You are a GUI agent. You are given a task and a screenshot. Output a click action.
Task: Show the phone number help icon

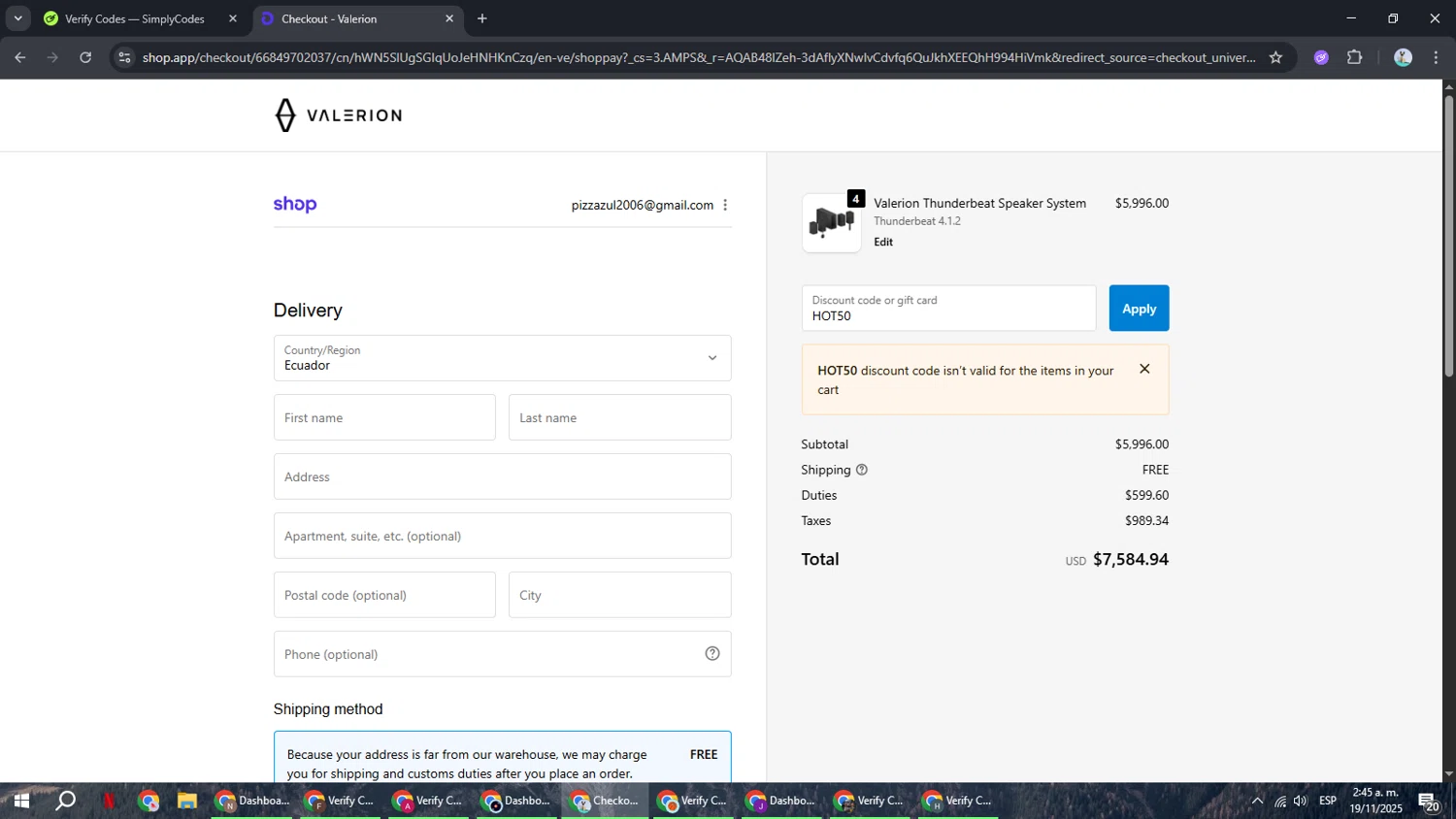[712, 654]
